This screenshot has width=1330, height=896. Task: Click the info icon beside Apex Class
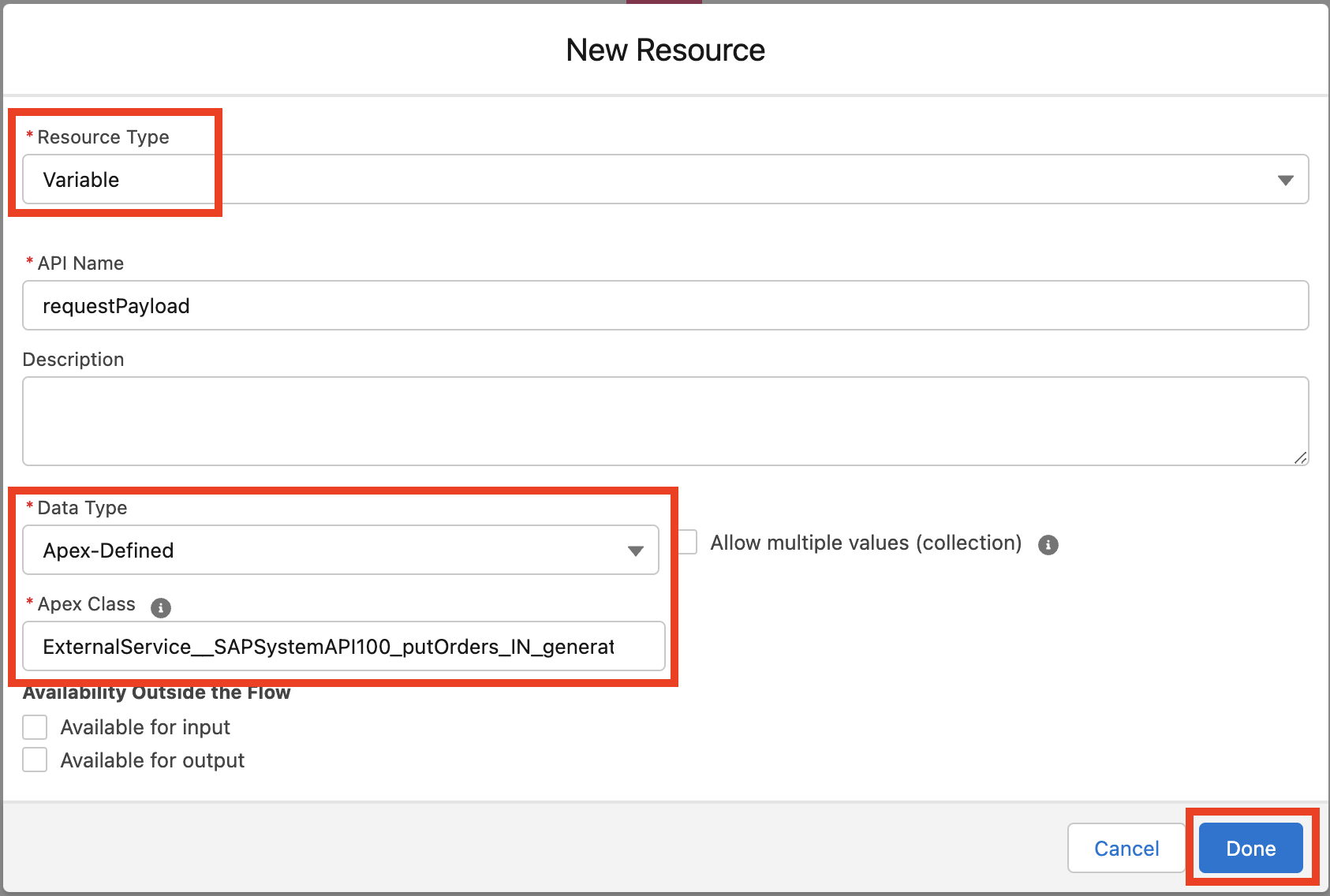point(161,607)
